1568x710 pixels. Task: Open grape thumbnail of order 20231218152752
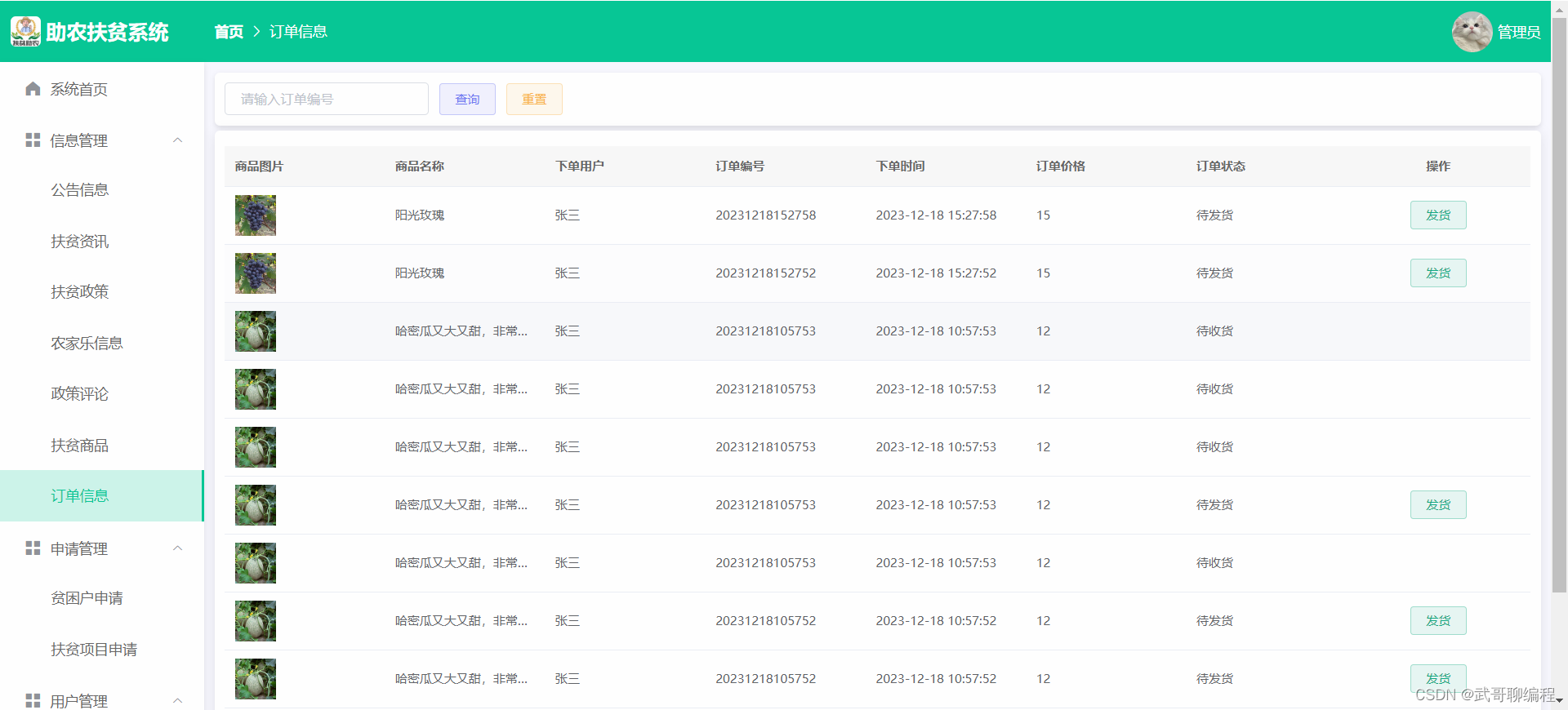click(256, 273)
